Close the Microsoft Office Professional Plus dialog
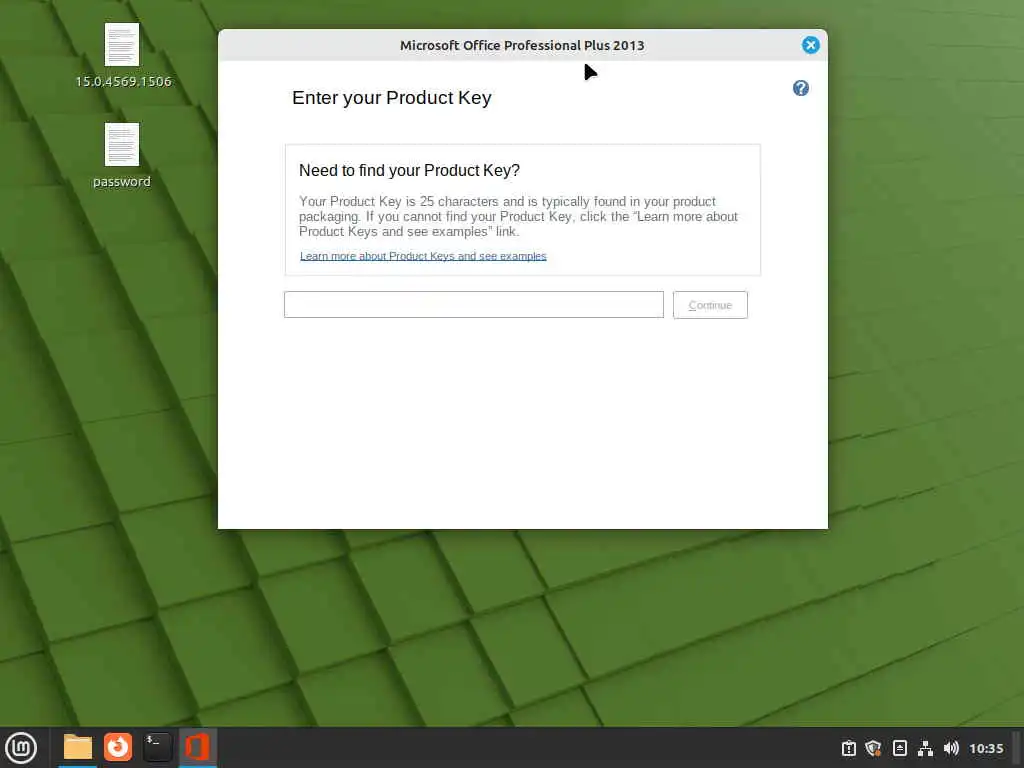The height and width of the screenshot is (768, 1024). tap(810, 45)
